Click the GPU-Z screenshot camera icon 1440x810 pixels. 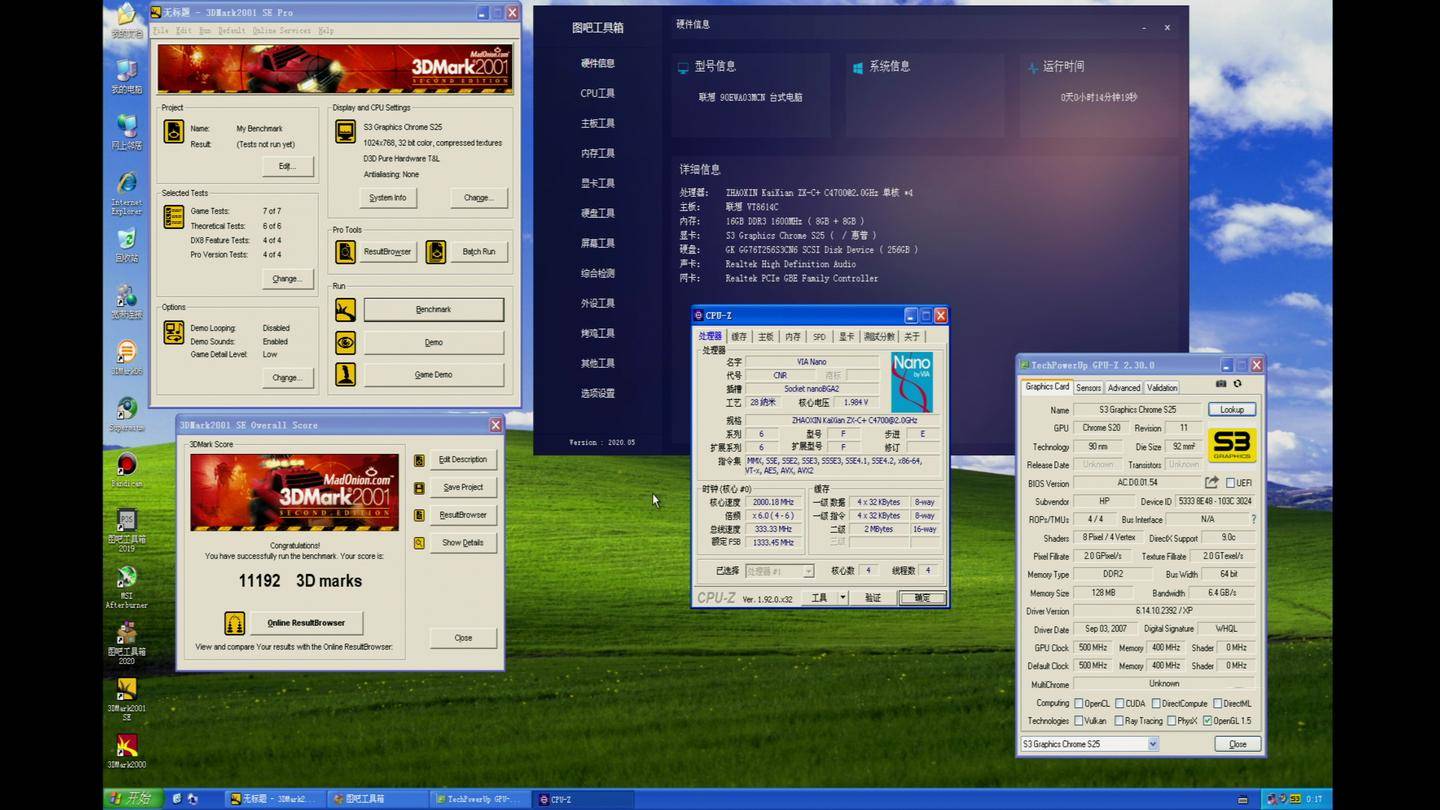point(1221,384)
